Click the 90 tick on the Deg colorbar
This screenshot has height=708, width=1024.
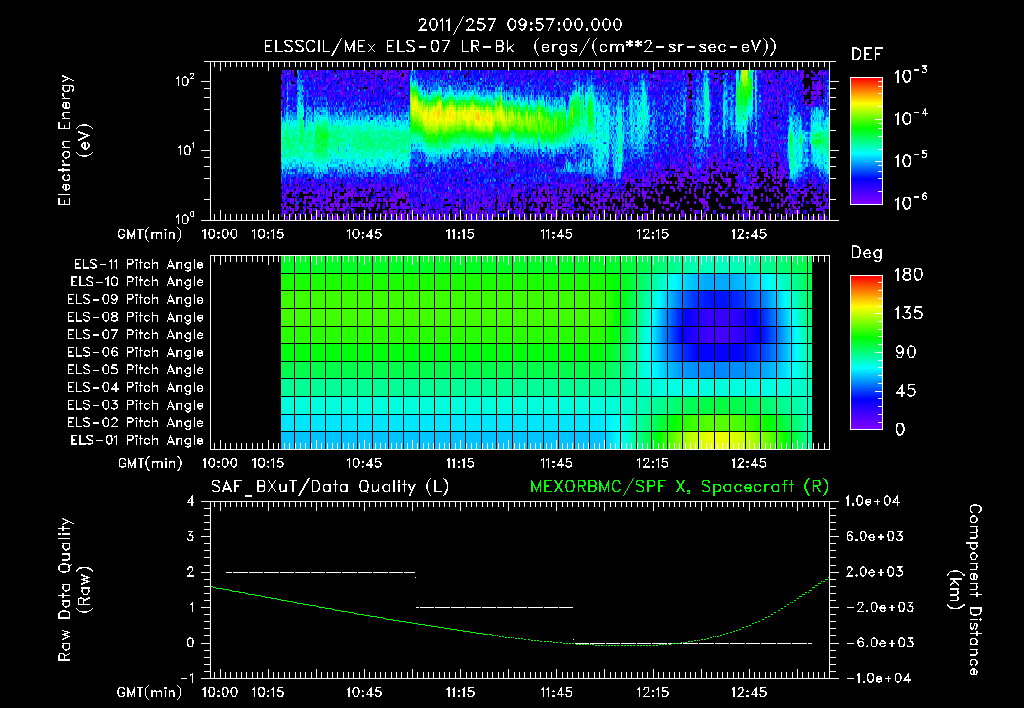pos(905,352)
